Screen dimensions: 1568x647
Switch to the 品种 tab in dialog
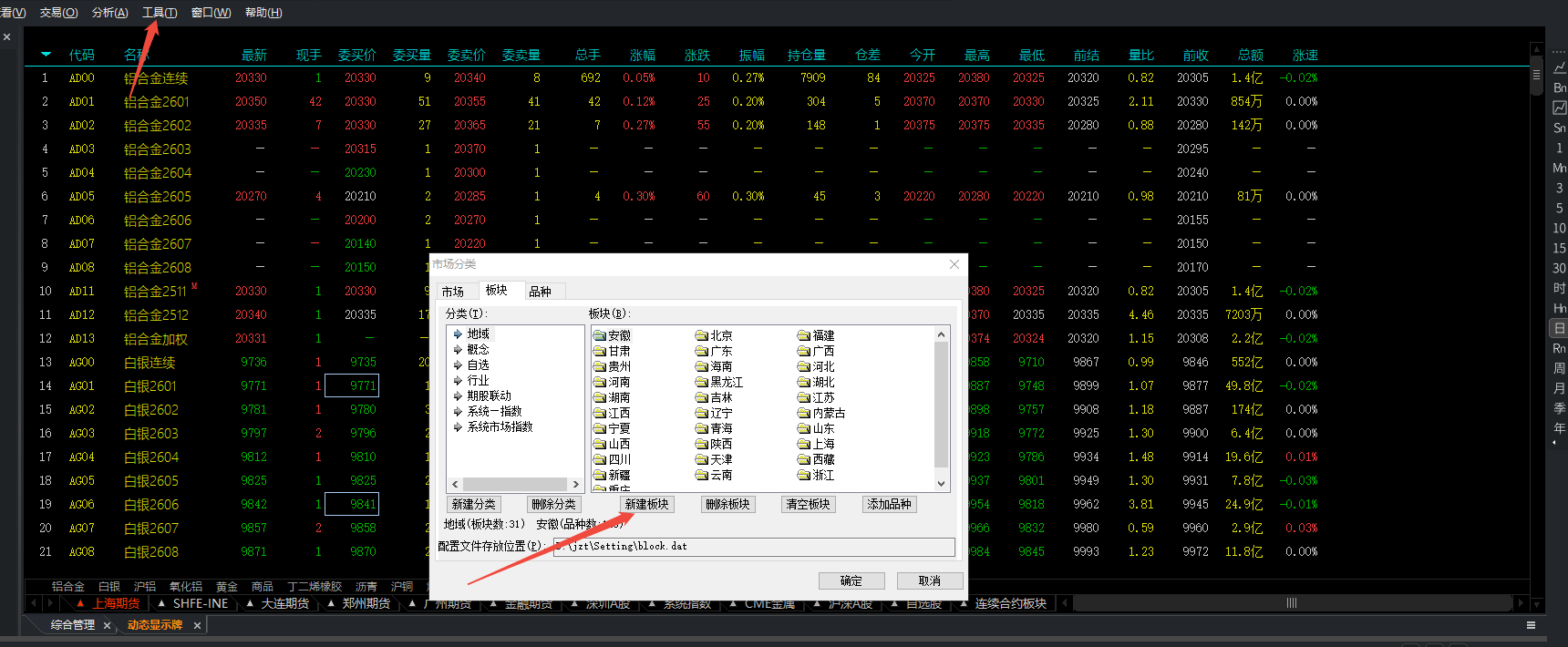click(x=540, y=291)
